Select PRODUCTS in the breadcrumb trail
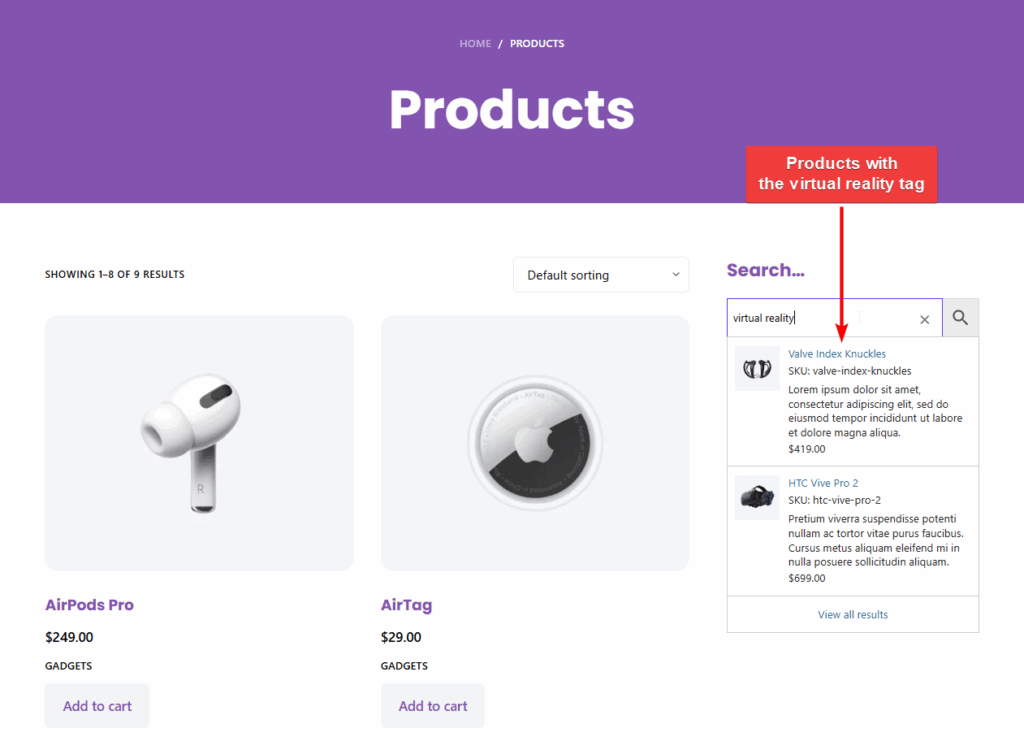 click(536, 43)
